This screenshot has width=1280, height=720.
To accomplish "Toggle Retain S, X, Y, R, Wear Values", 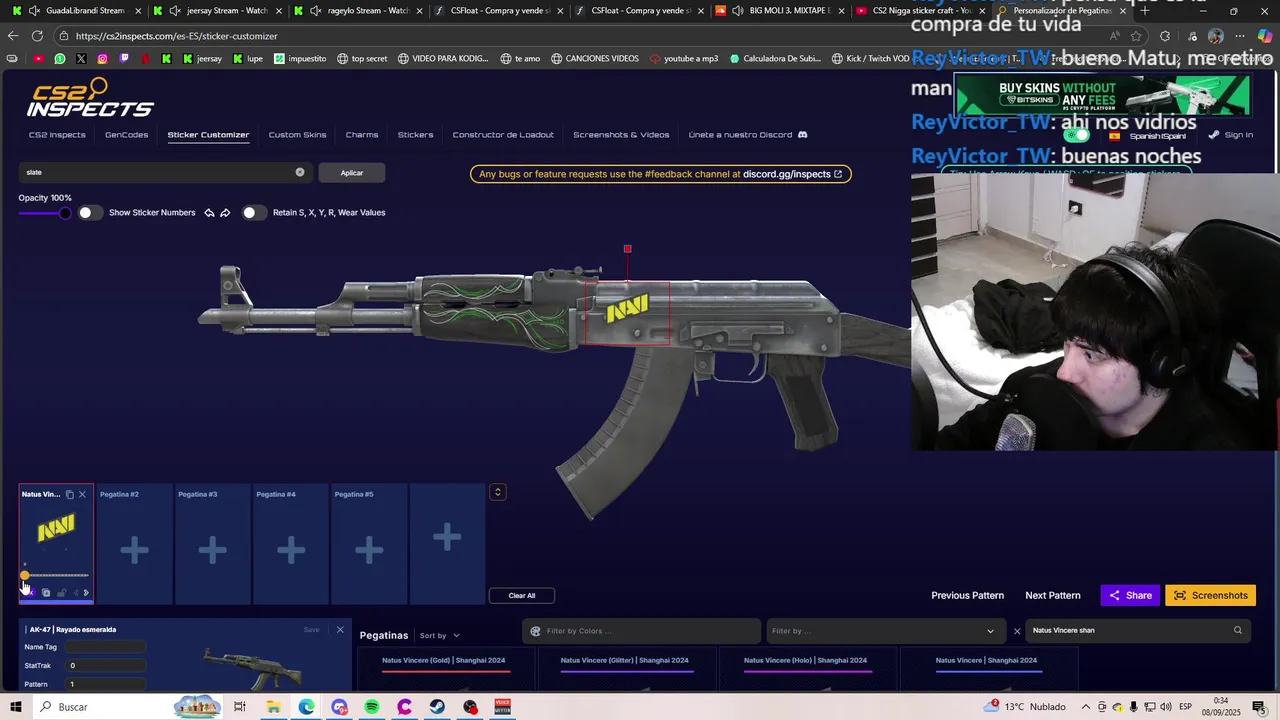I will (255, 213).
